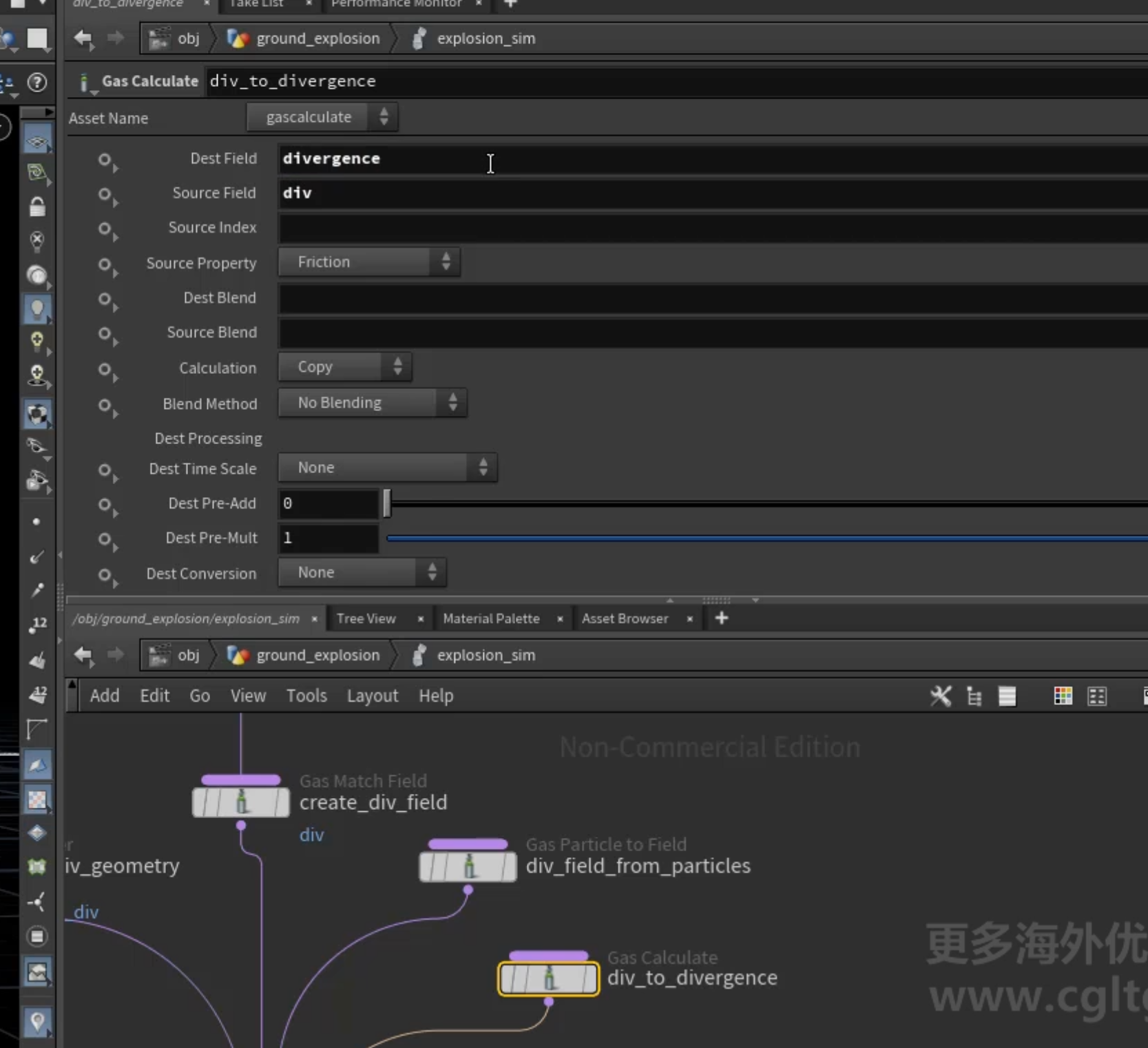Select the div_field_from_particles node
The image size is (1148, 1048).
[x=468, y=866]
